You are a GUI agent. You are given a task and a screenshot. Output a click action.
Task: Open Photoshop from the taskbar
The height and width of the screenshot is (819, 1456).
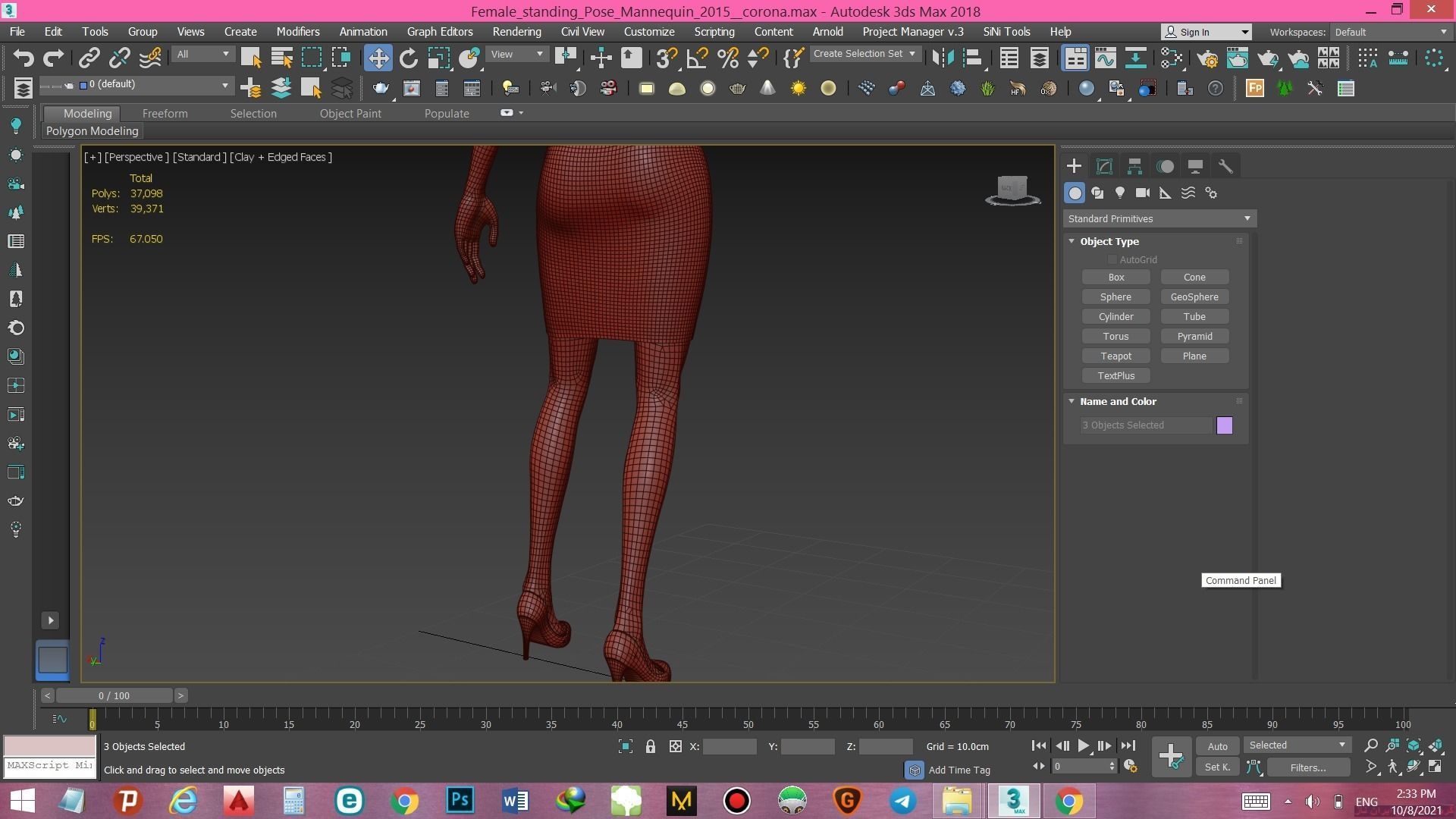pos(460,801)
